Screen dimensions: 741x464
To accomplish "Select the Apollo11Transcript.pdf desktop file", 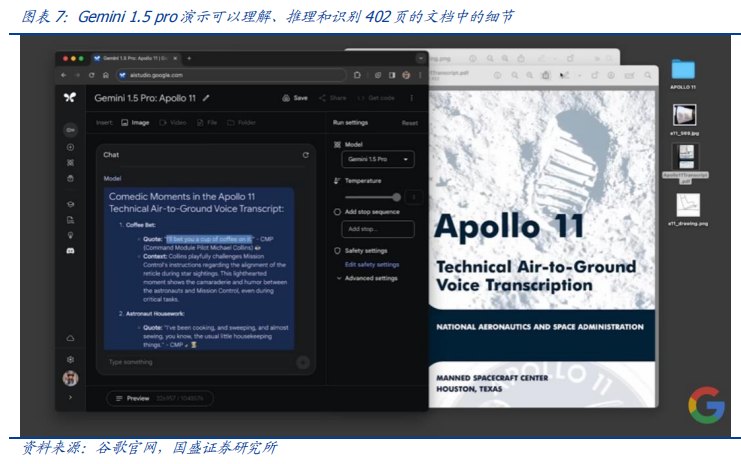I will [x=685, y=164].
